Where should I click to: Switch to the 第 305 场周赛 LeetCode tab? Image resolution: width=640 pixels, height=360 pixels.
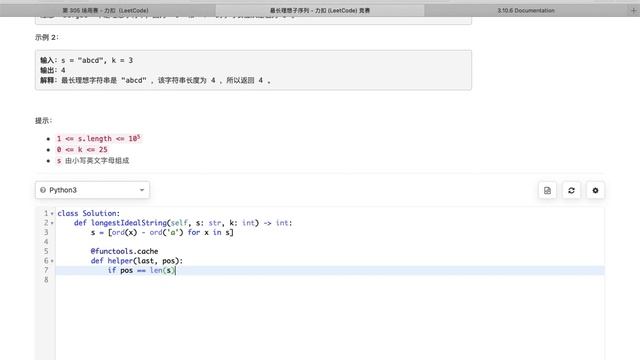tap(105, 10)
